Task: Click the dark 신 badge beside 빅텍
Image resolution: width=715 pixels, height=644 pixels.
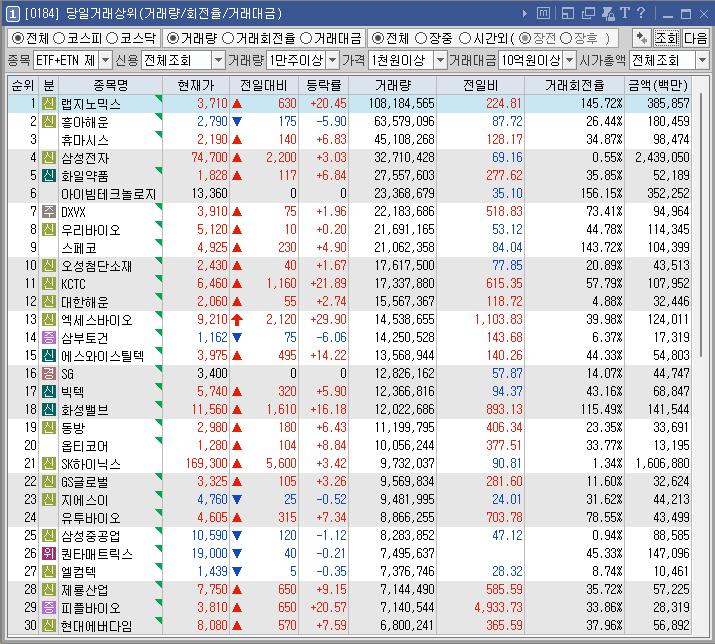Action: pos(49,391)
